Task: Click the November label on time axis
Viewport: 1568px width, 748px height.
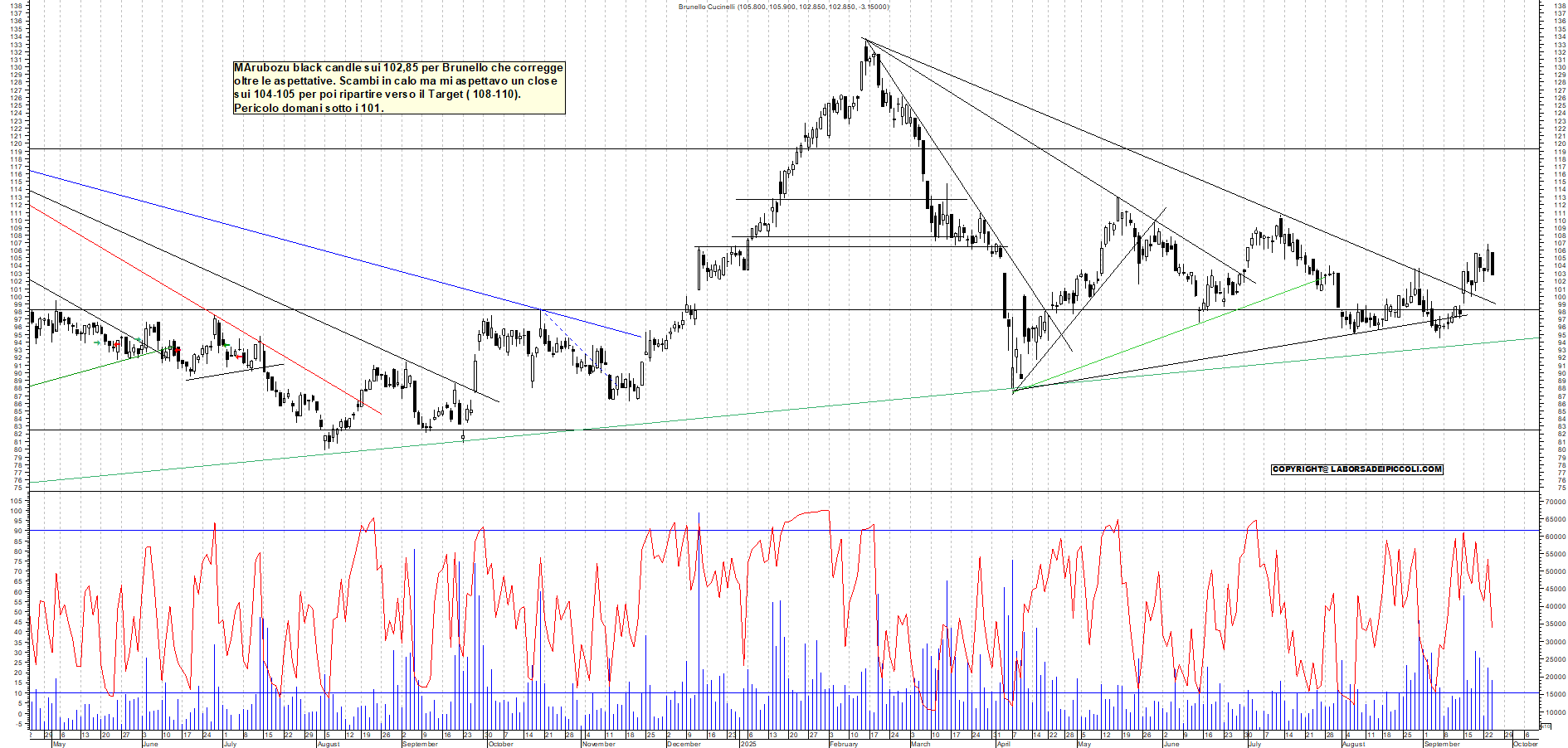Action: [598, 744]
